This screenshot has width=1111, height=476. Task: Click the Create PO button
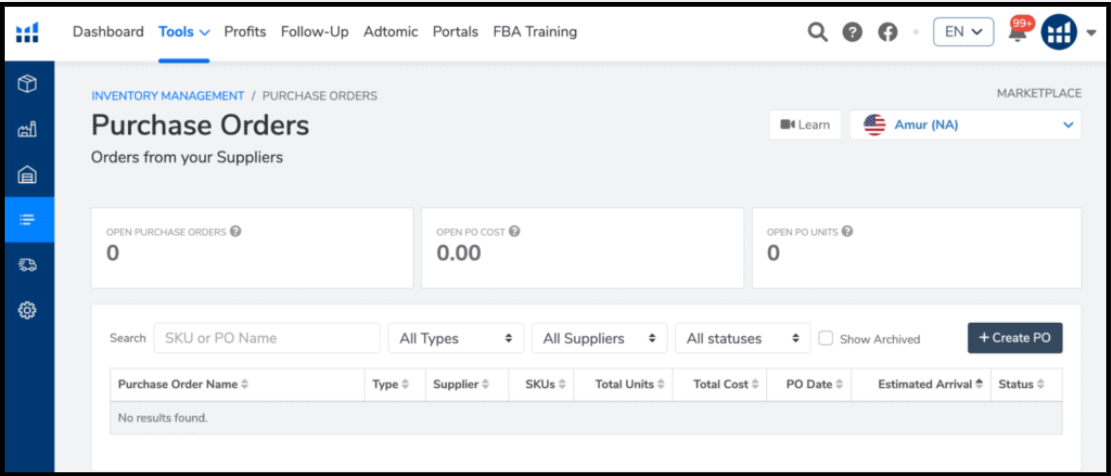(1015, 338)
